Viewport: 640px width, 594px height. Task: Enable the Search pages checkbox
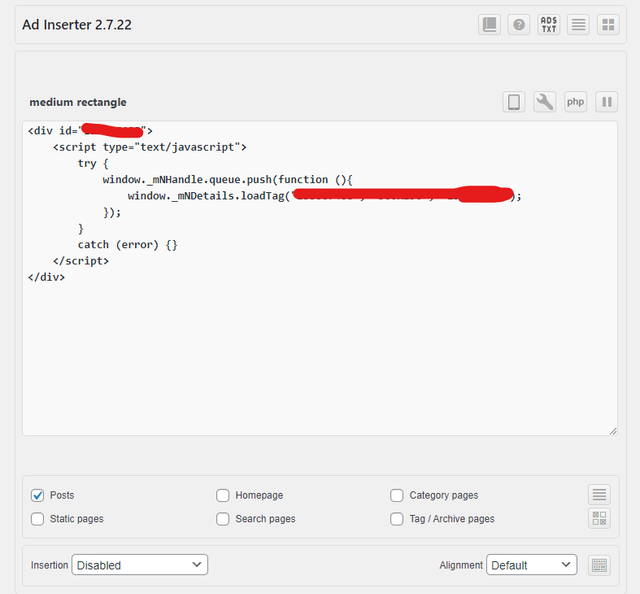[223, 519]
